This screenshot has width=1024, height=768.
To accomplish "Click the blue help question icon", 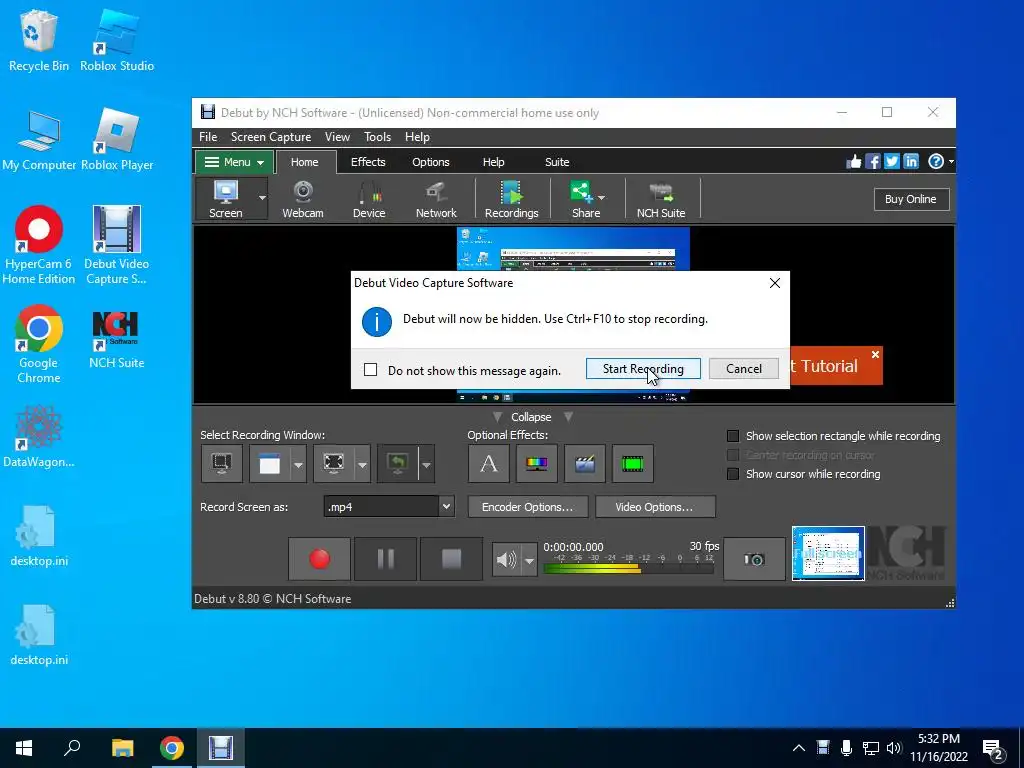I will [936, 161].
